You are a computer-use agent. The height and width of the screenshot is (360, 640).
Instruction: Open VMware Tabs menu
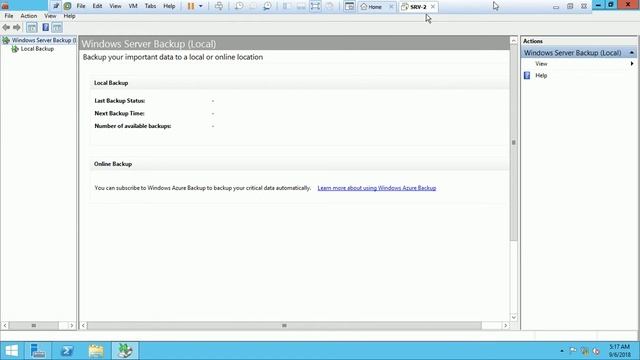(x=150, y=6)
